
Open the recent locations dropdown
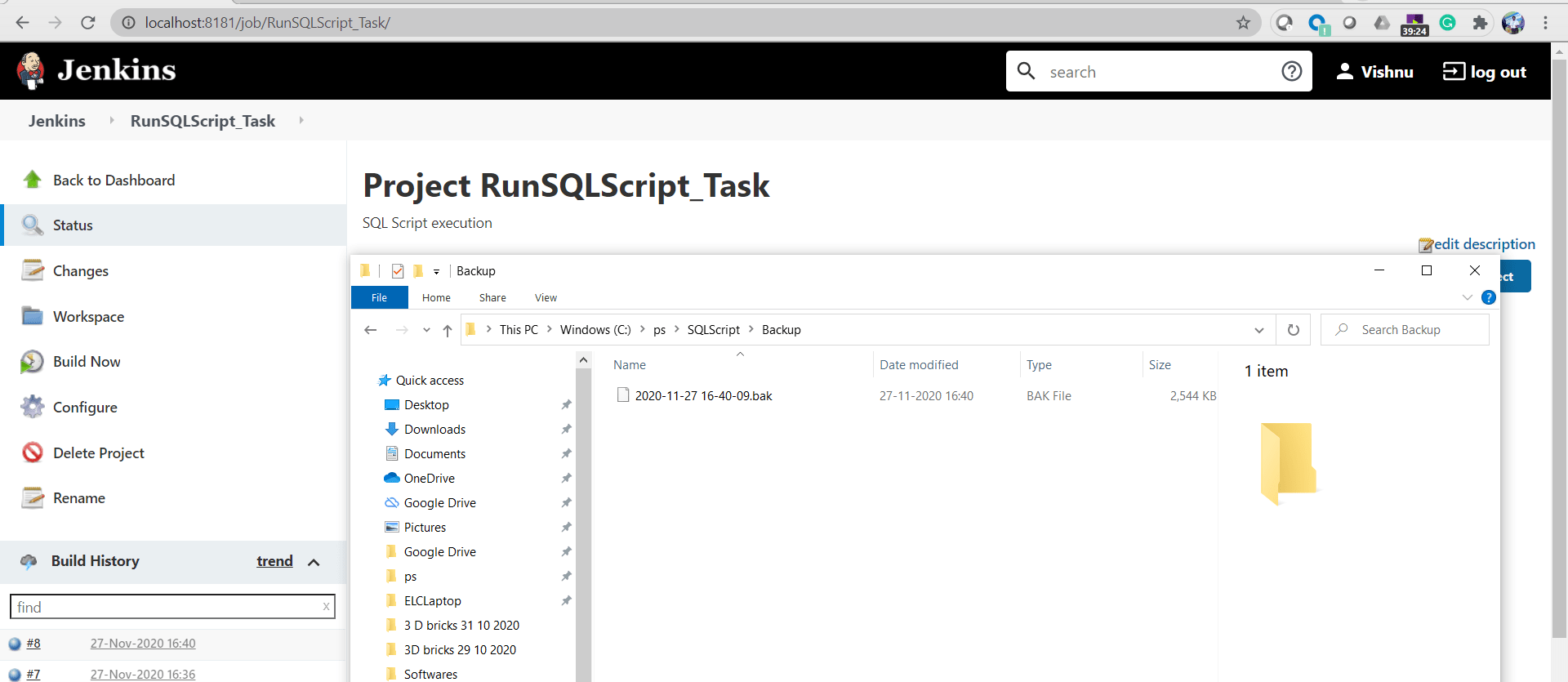tap(426, 330)
